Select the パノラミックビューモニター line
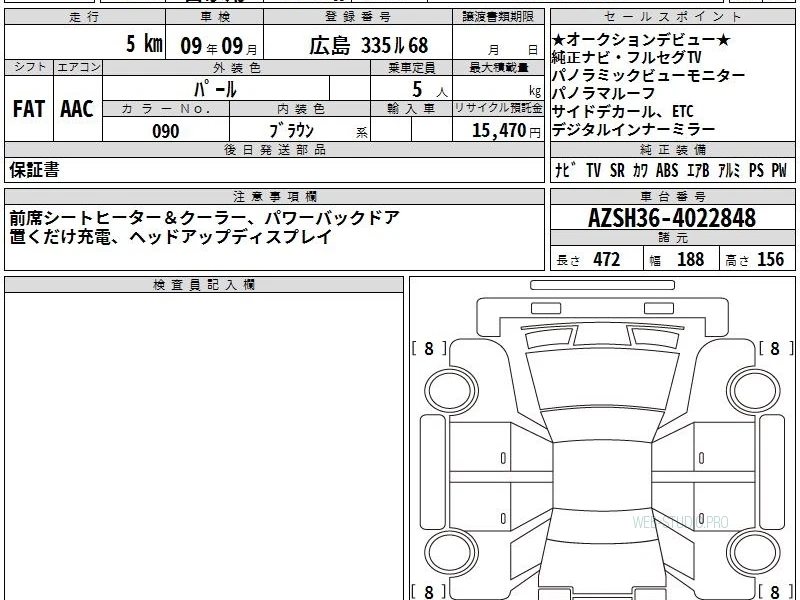The width and height of the screenshot is (800, 600). pyautogui.click(x=648, y=76)
